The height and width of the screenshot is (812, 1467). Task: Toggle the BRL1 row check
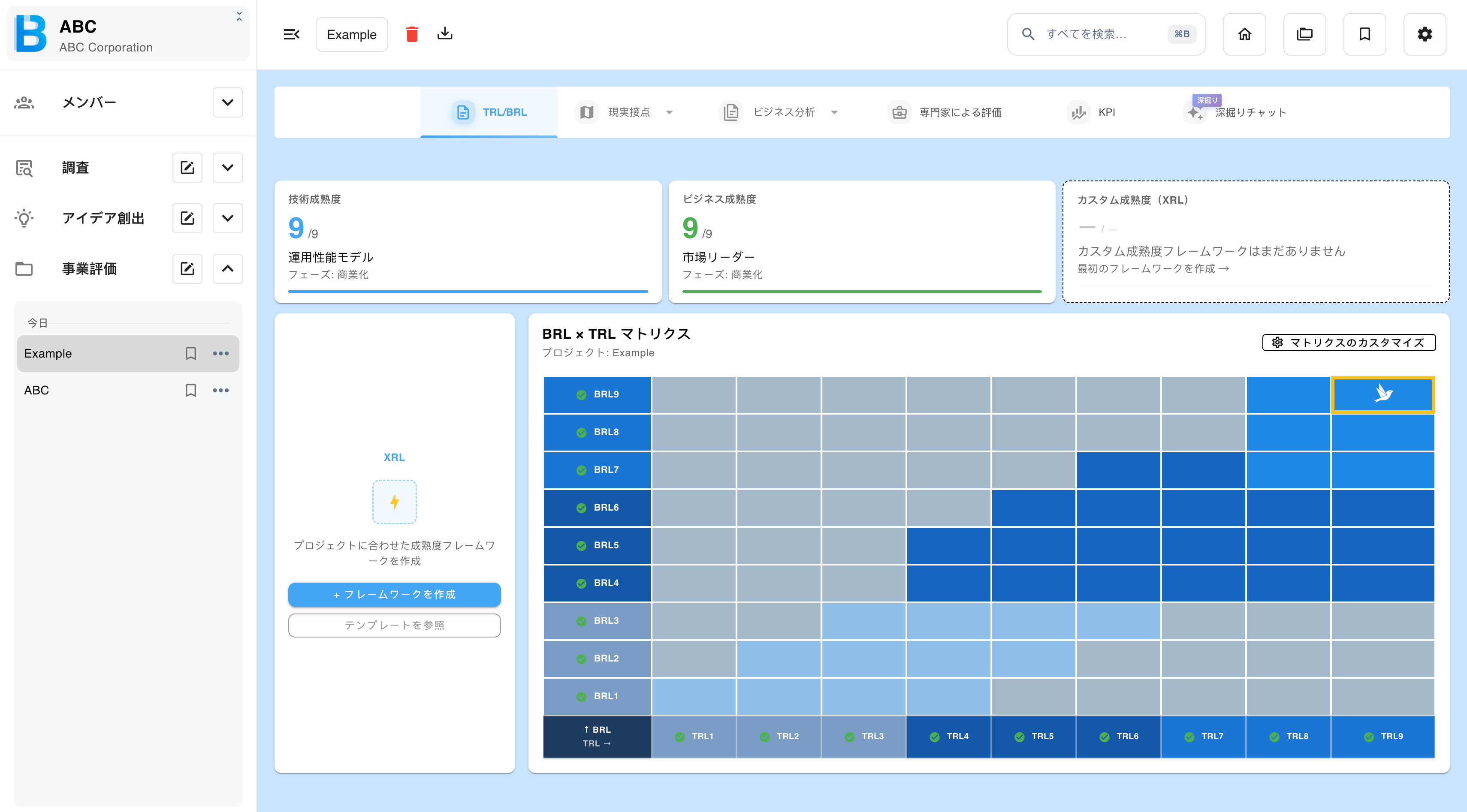(x=581, y=697)
